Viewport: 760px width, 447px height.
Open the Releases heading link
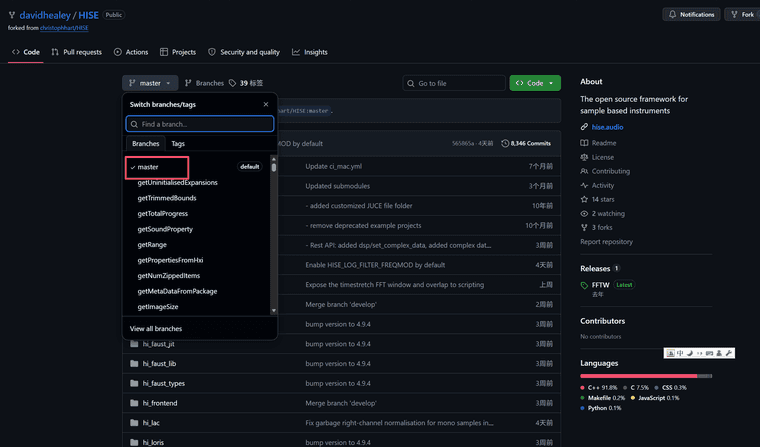595,269
